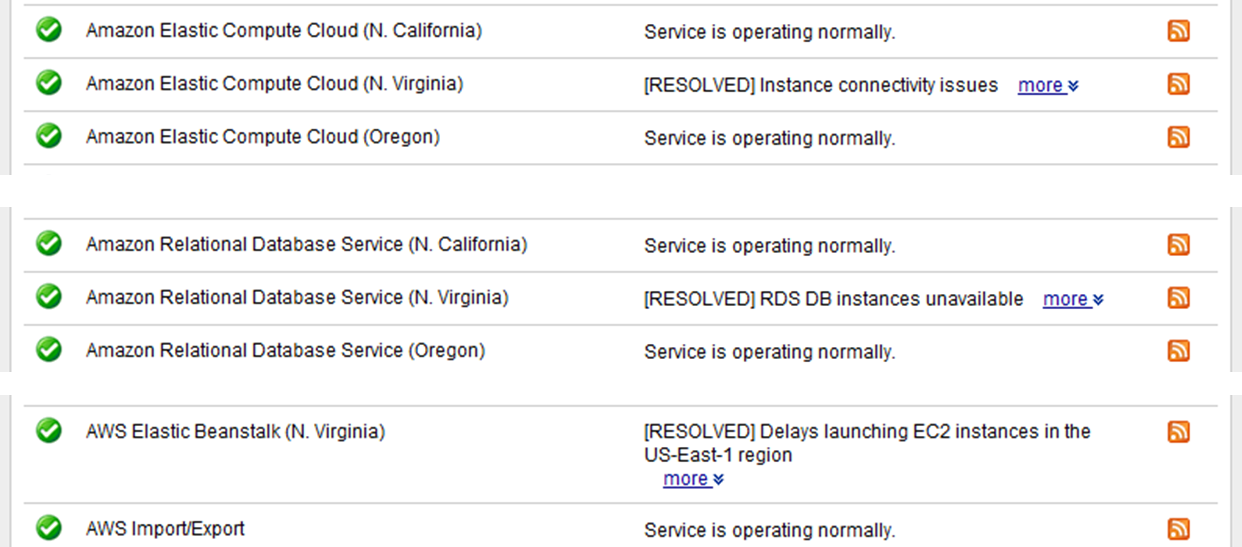Viewport: 1242px width, 547px height.
Task: Click green status icon for EC2 N. Virginia
Action: coord(49,83)
